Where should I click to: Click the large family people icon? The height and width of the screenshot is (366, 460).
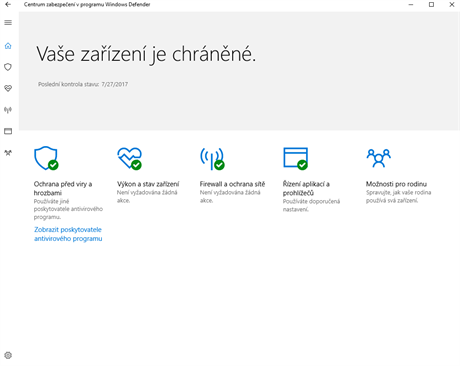click(x=379, y=158)
